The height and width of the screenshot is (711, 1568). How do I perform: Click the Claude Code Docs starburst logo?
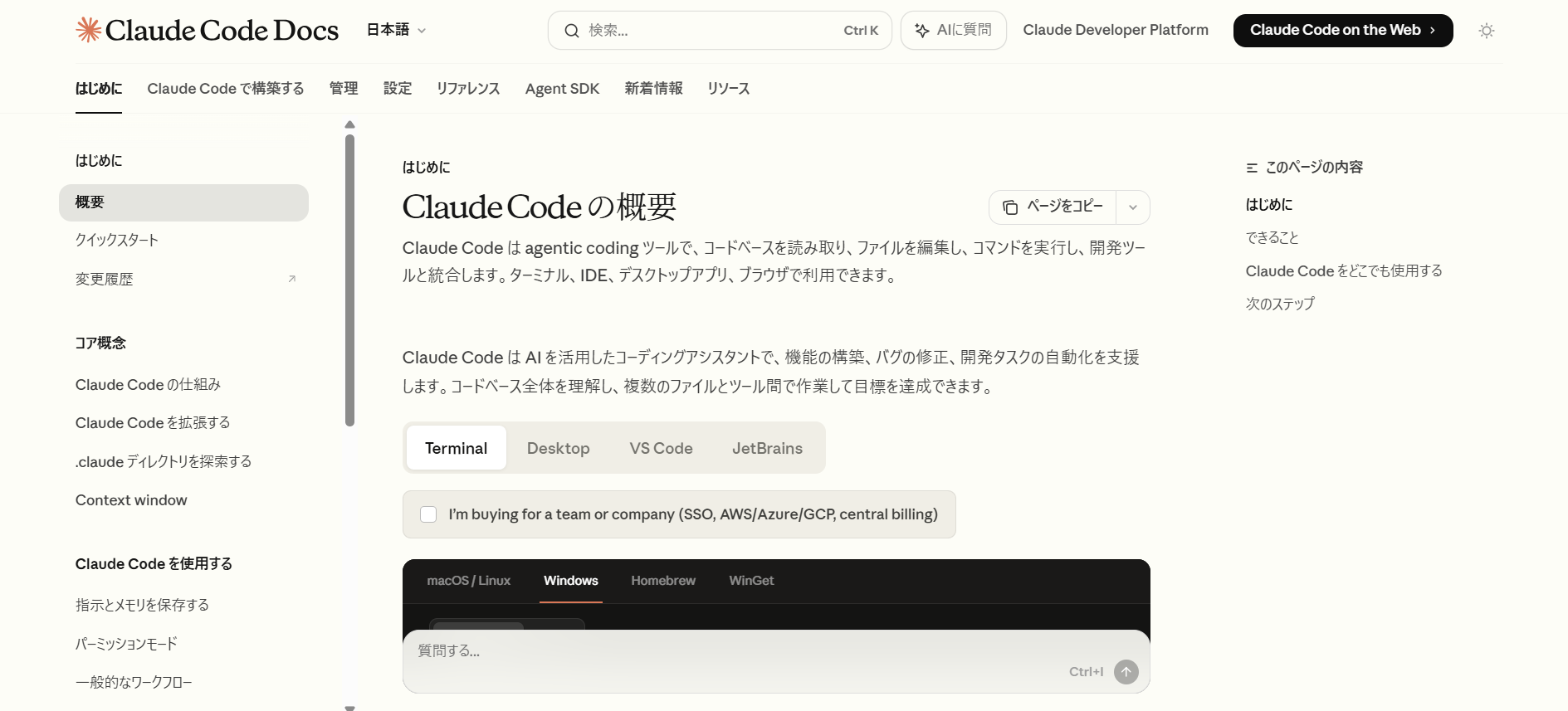88,30
